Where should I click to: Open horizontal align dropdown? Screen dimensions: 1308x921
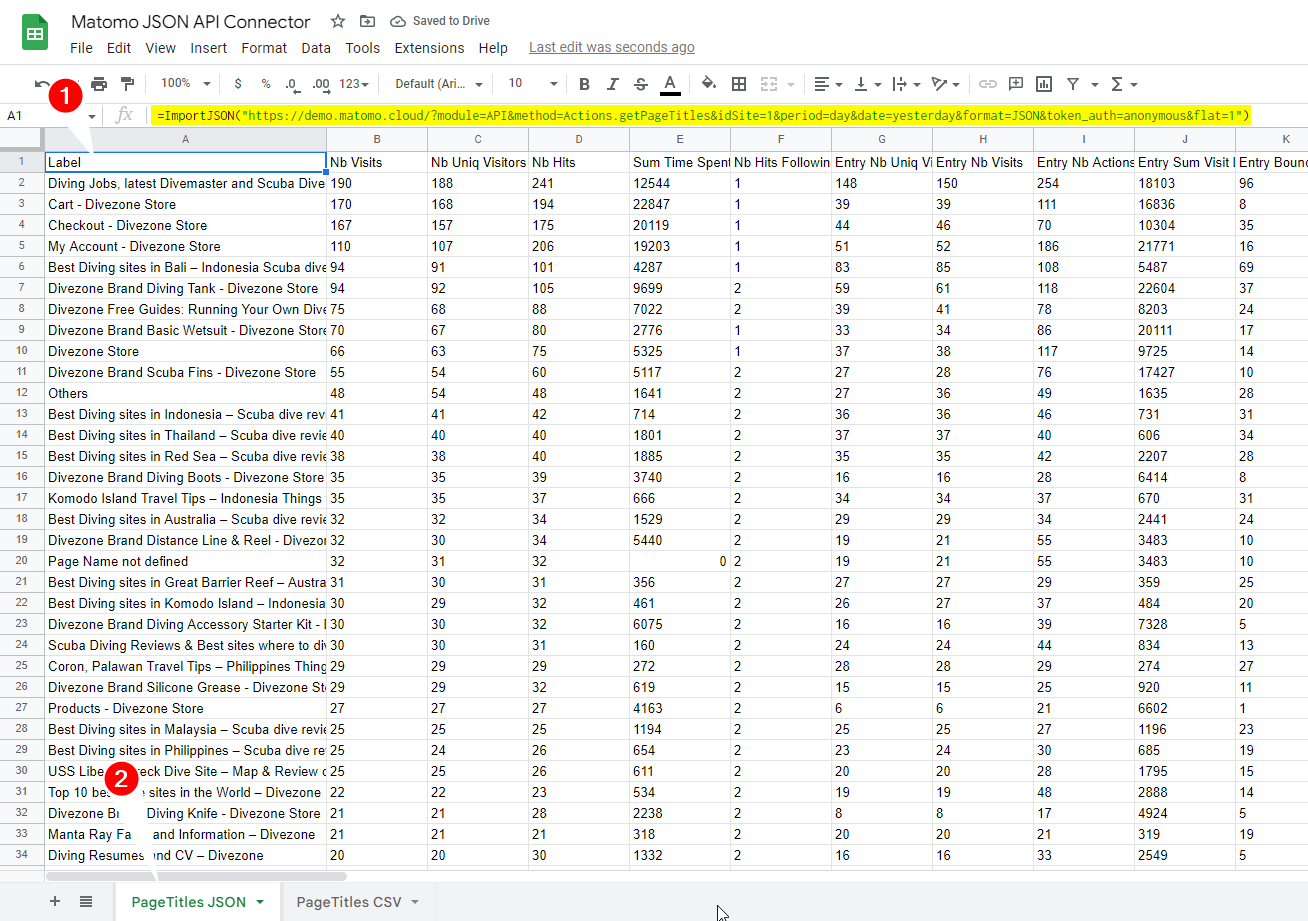coord(827,84)
